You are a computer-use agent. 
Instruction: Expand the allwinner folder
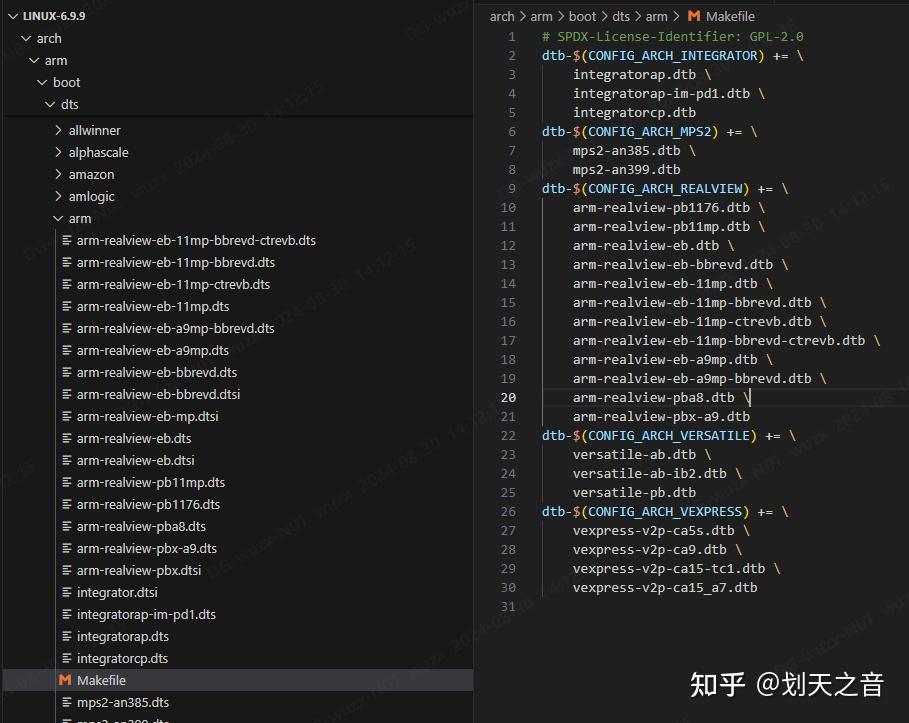59,130
